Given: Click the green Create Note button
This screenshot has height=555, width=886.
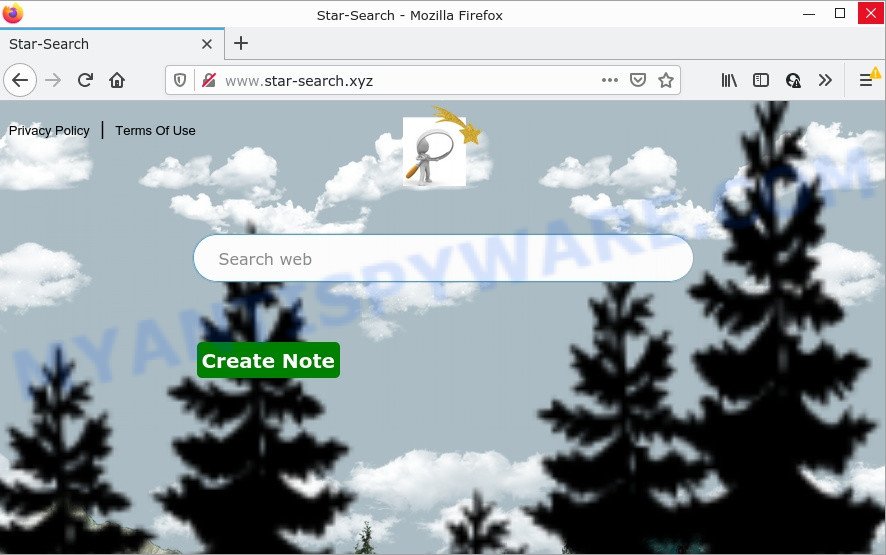Looking at the screenshot, I should [268, 360].
